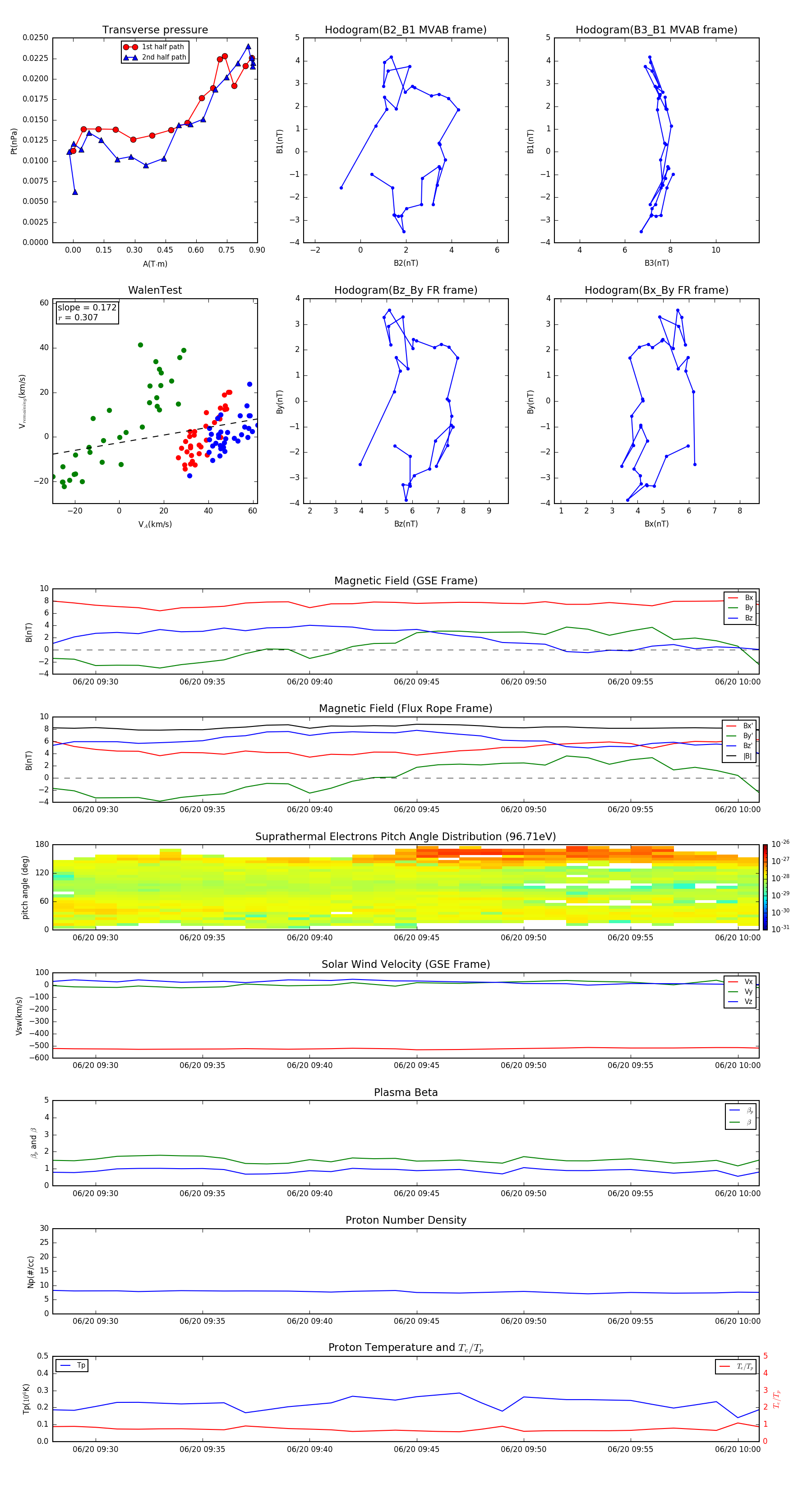Image resolution: width=812 pixels, height=1489 pixels.
Task: Click the By legend entry in GSE panel
Action: [x=740, y=608]
